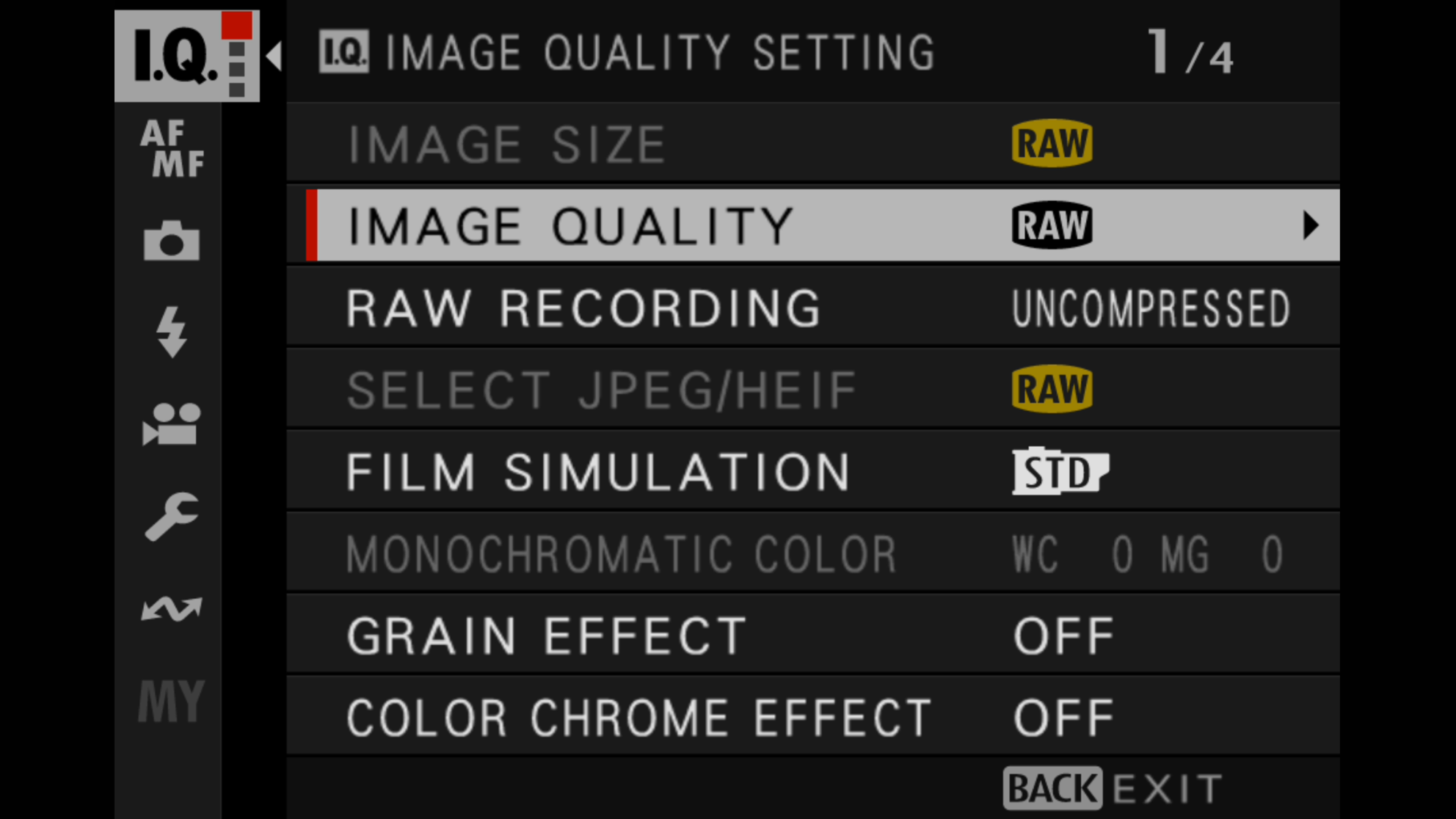1456x819 pixels.
Task: Click the black RAW badge on Image Quality
Action: (x=1051, y=226)
